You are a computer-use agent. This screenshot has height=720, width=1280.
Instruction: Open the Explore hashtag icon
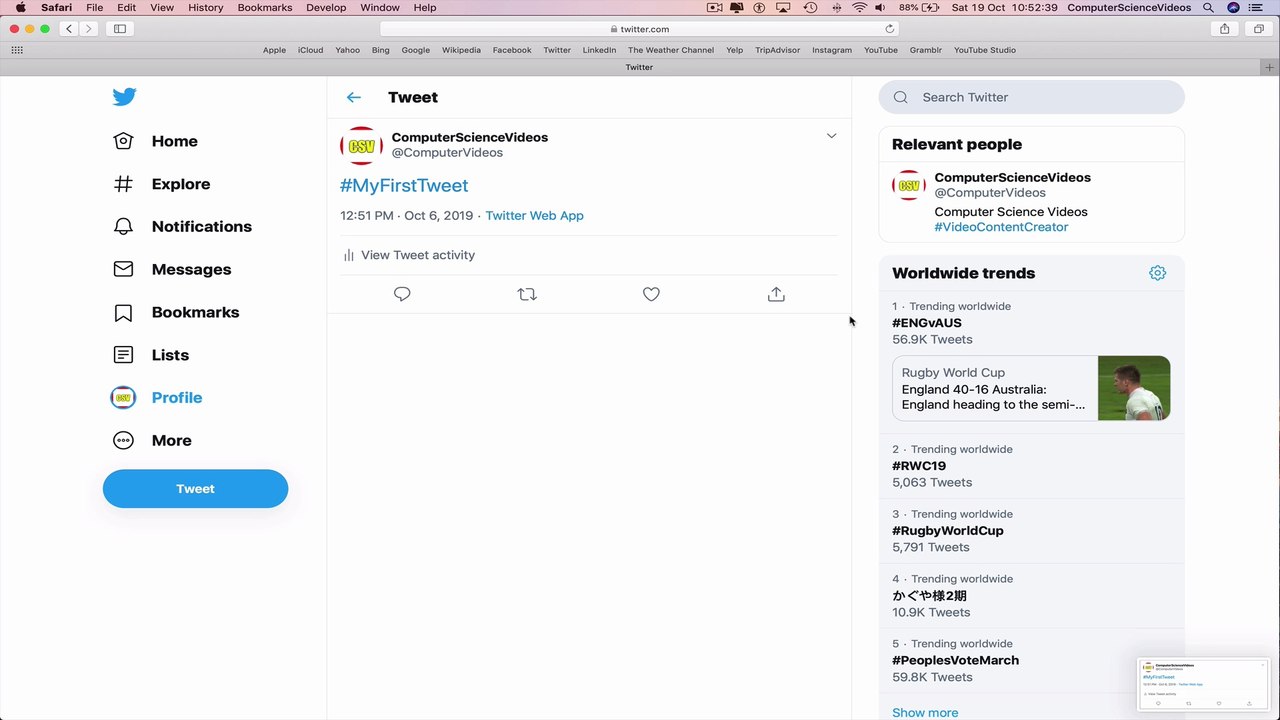(x=123, y=184)
